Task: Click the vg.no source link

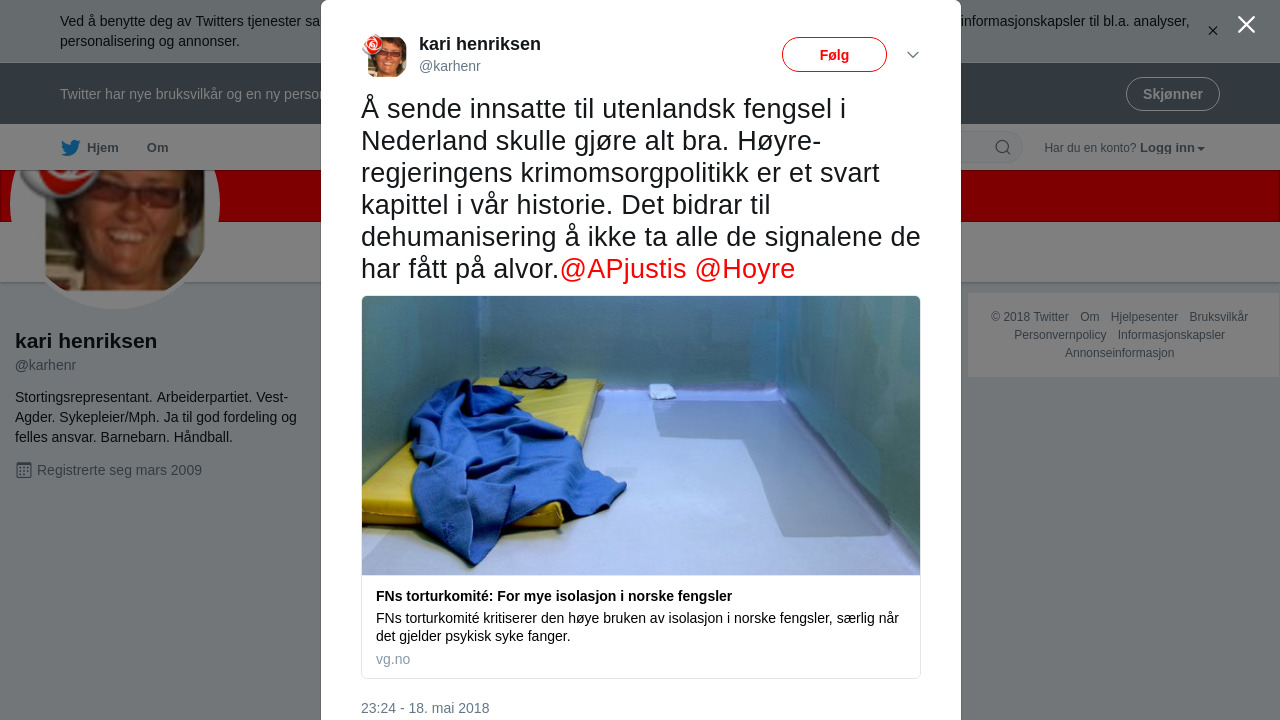Action: [x=393, y=659]
